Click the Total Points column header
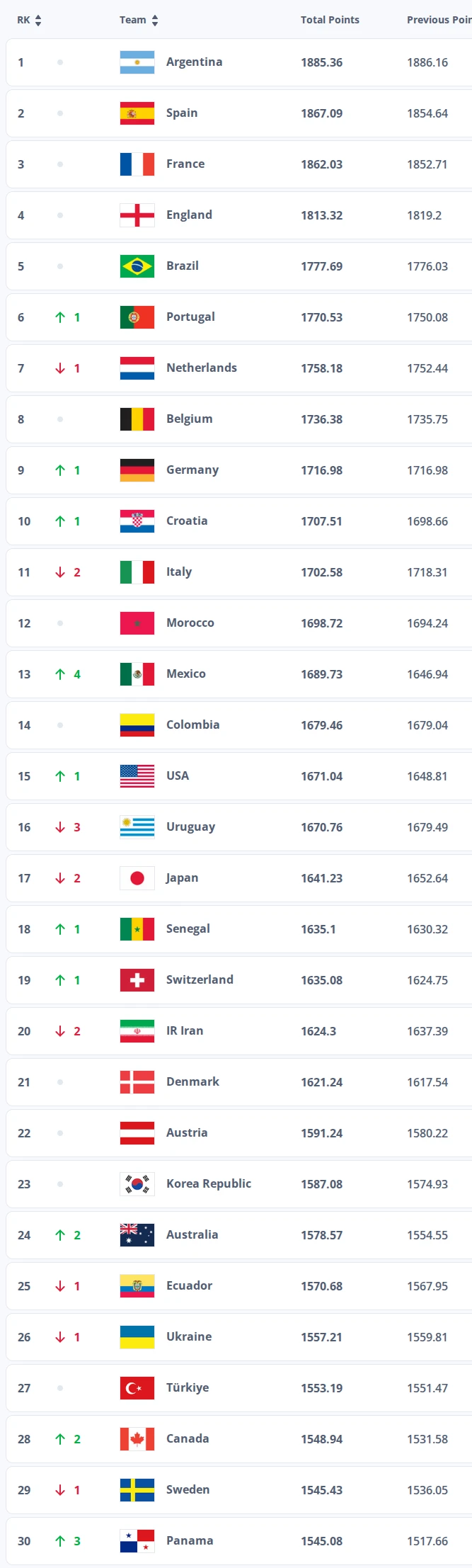This screenshot has width=472, height=1568. [x=330, y=20]
